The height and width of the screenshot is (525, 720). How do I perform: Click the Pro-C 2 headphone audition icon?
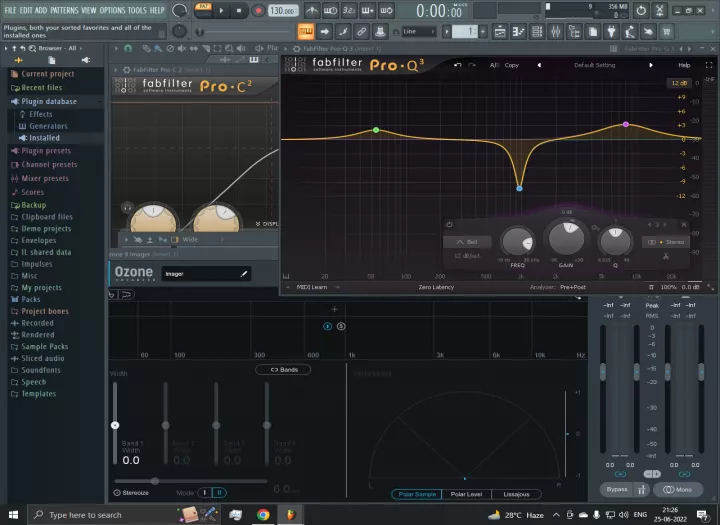[x=127, y=208]
